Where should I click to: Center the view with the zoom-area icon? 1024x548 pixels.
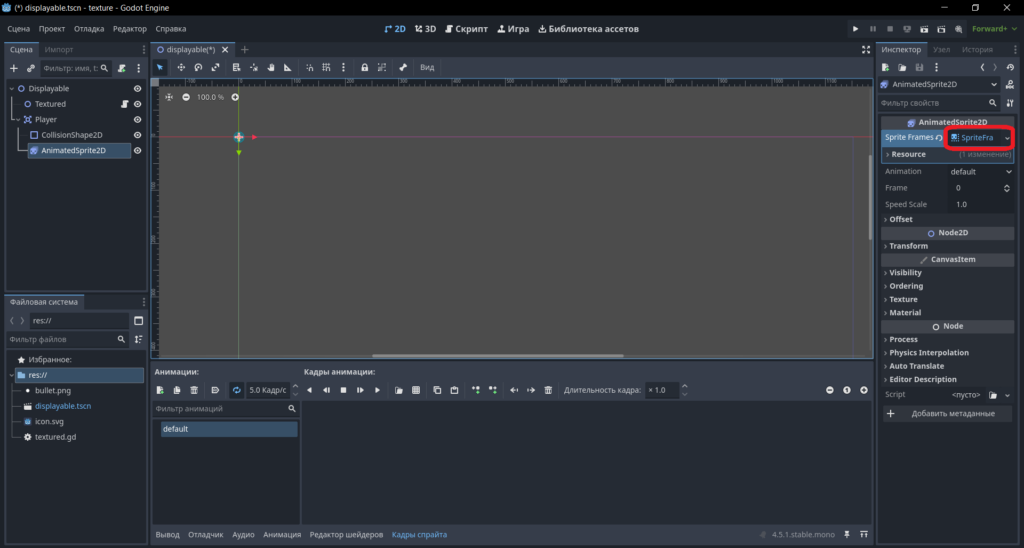pos(168,97)
